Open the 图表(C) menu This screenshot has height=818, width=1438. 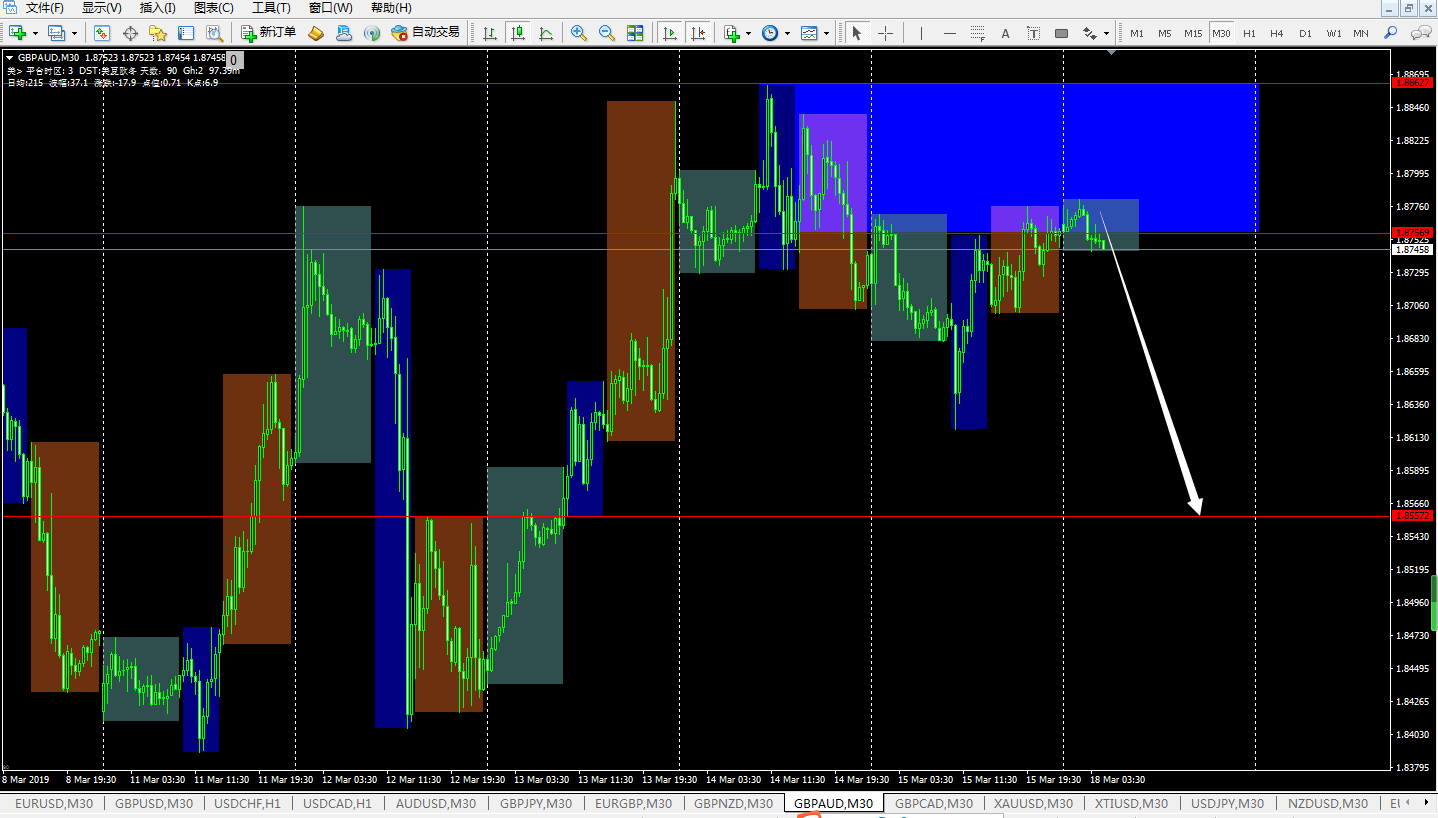coord(213,8)
